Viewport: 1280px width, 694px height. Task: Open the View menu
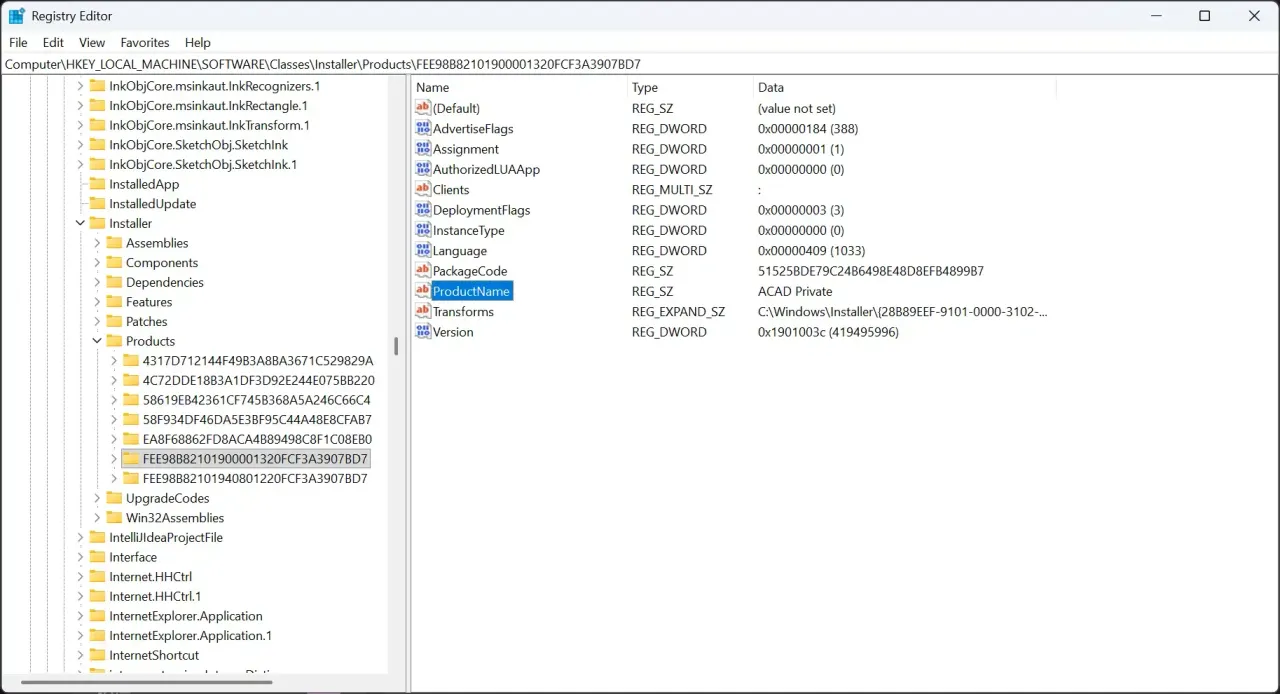click(x=92, y=43)
